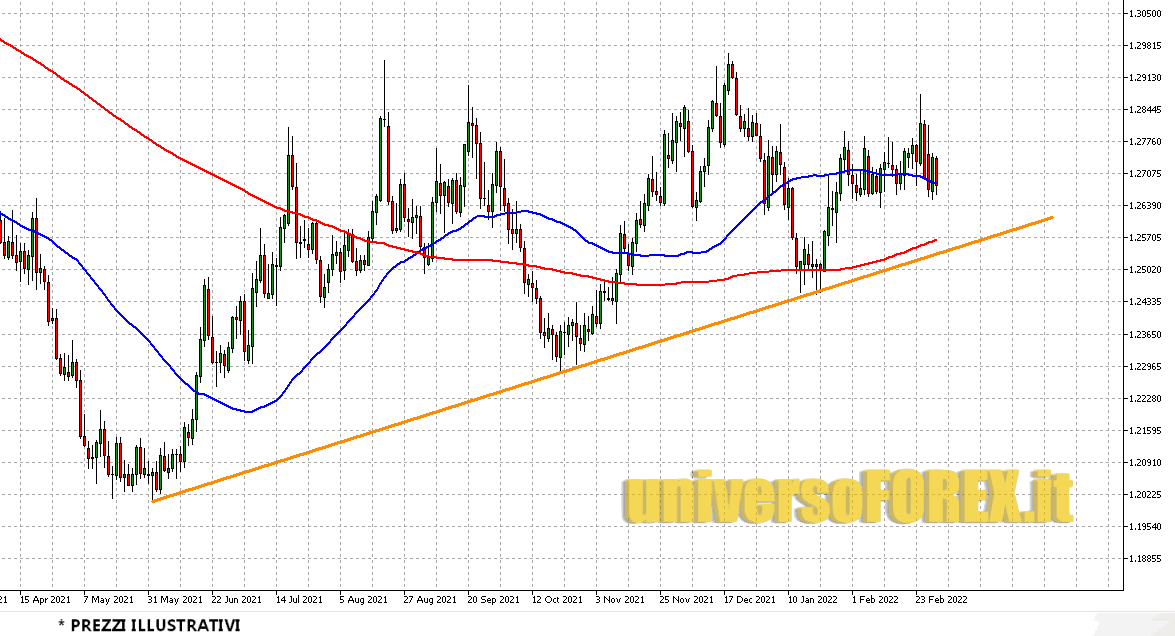Click the 15 Apr 2021 date label
This screenshot has width=1175, height=636.
44,600
